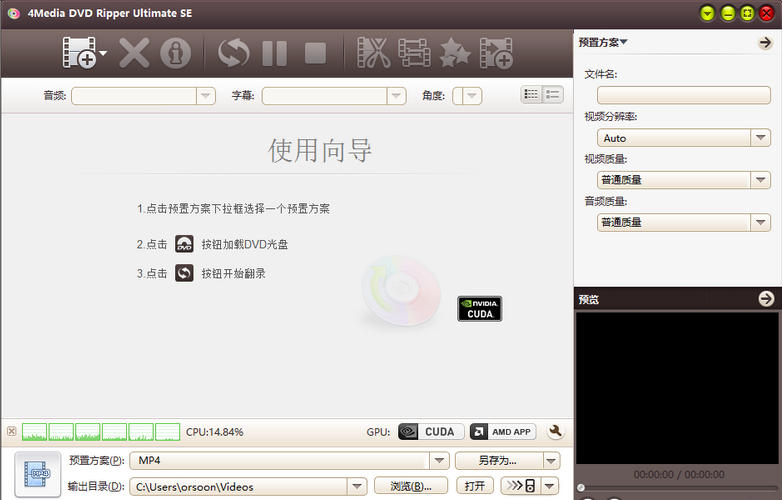Image resolution: width=782 pixels, height=500 pixels.
Task: Close the app with the red X button
Action: pyautogui.click(x=767, y=13)
